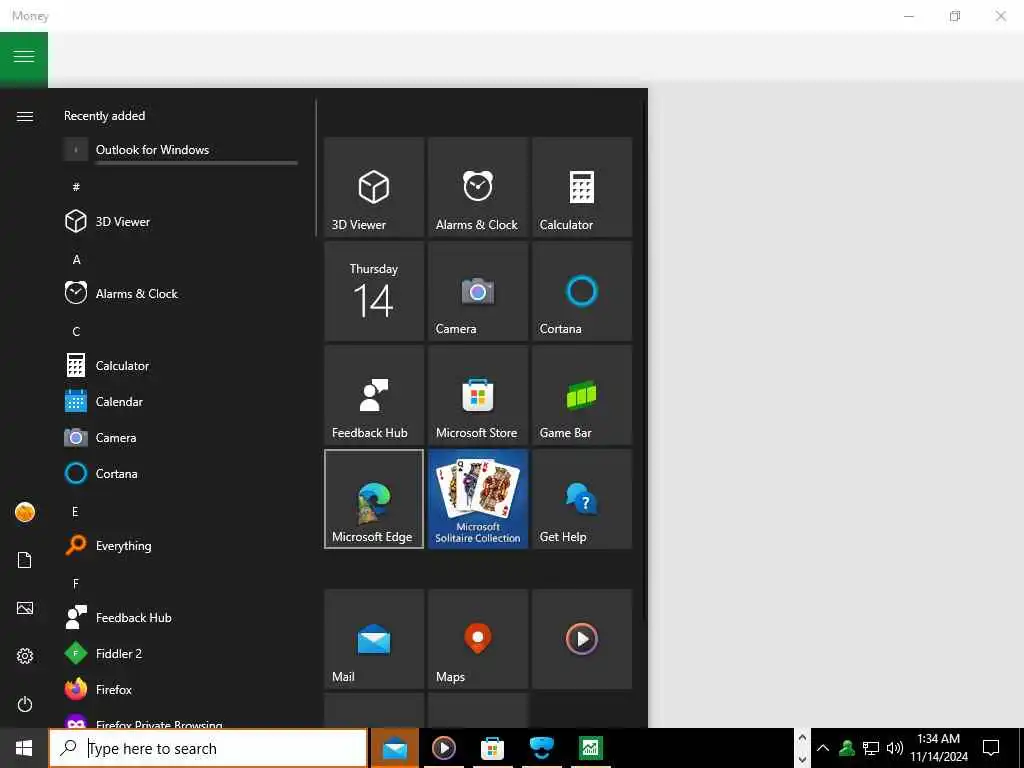Open the user account avatar in Start

tap(25, 512)
